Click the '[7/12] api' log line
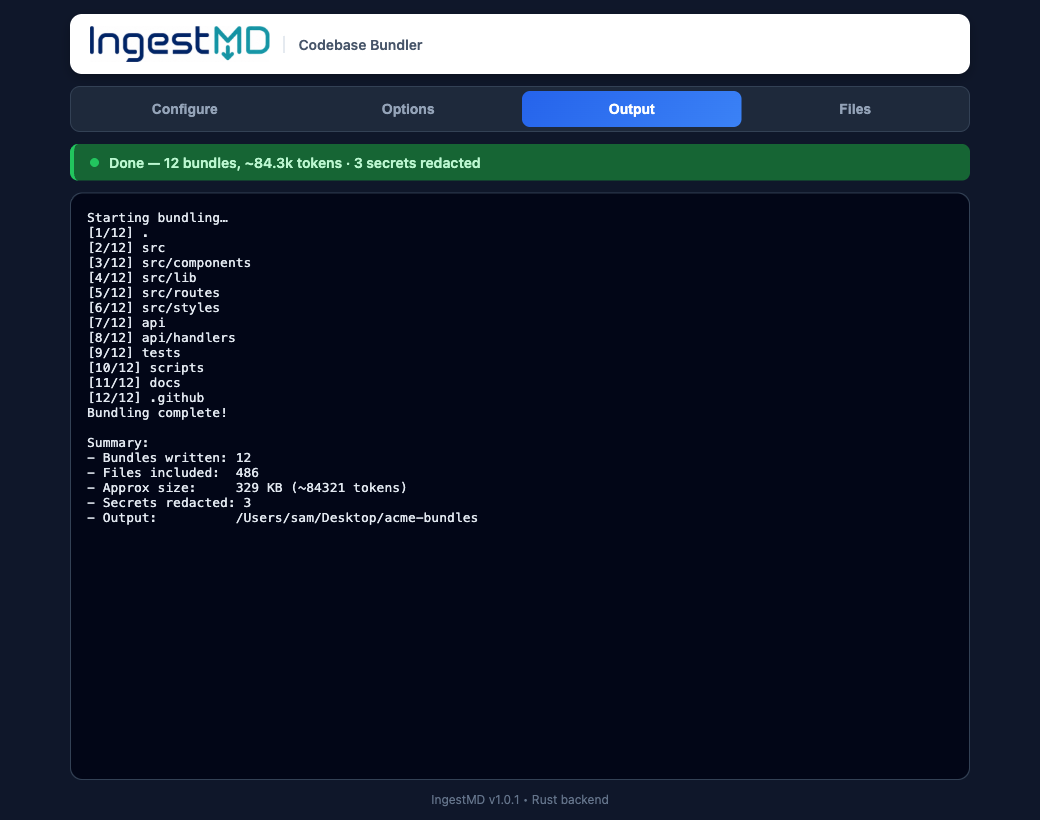1040x820 pixels. 126,322
